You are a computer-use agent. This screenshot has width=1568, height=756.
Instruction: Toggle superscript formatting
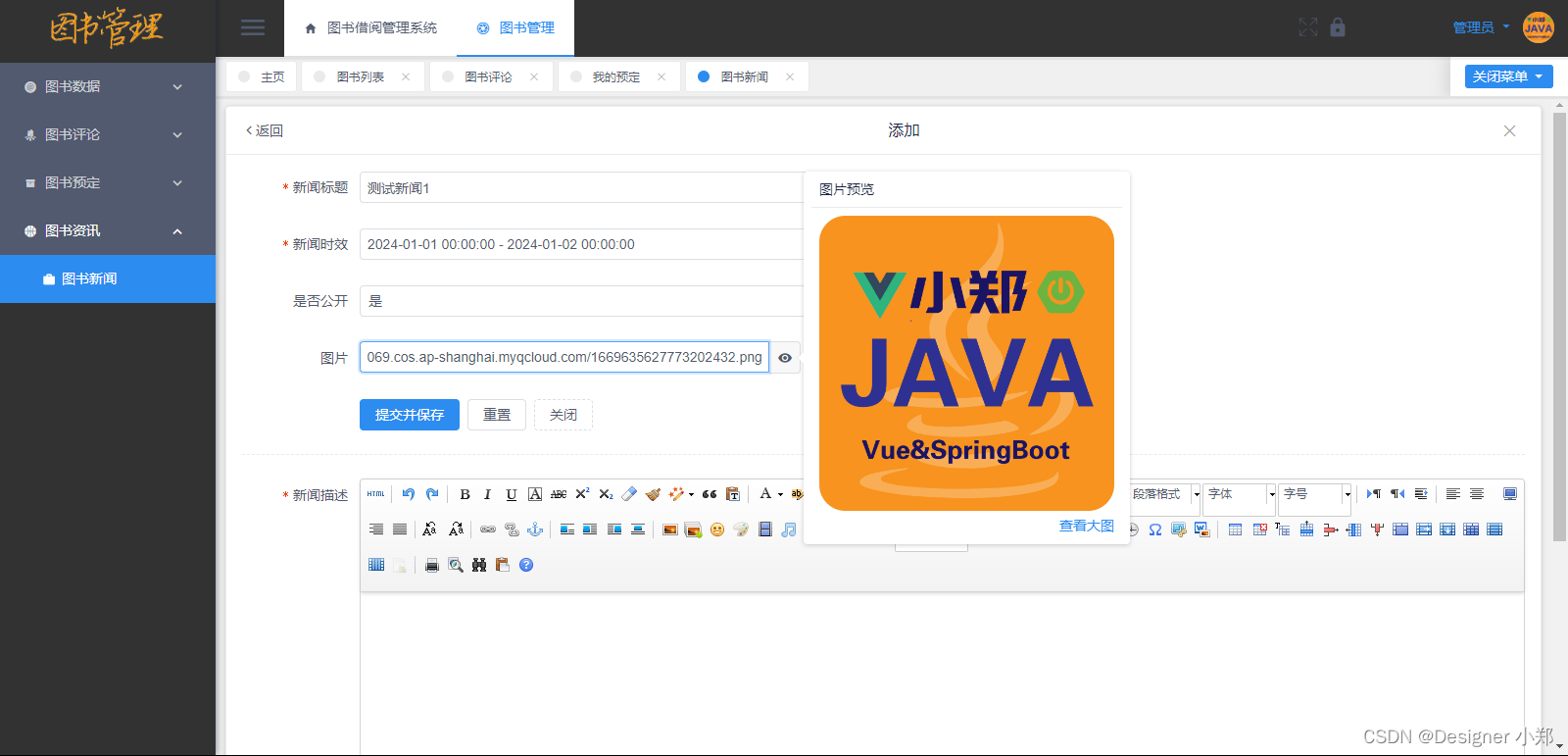coord(582,494)
